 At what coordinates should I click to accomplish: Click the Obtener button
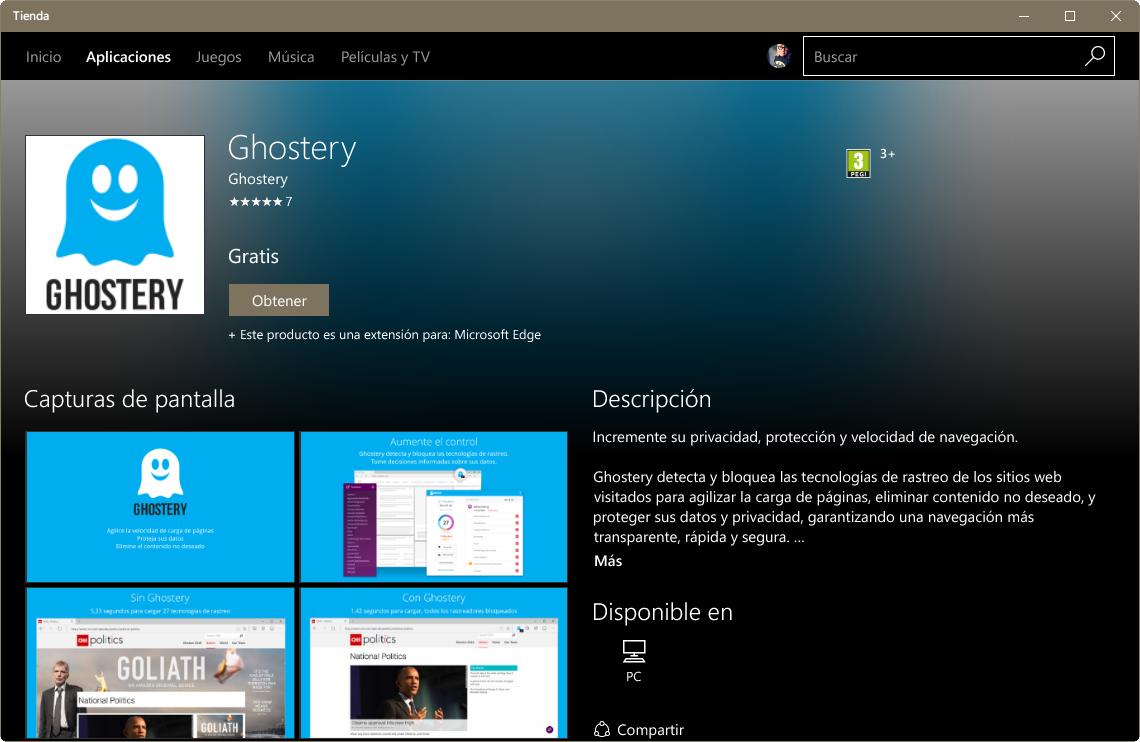(x=278, y=300)
